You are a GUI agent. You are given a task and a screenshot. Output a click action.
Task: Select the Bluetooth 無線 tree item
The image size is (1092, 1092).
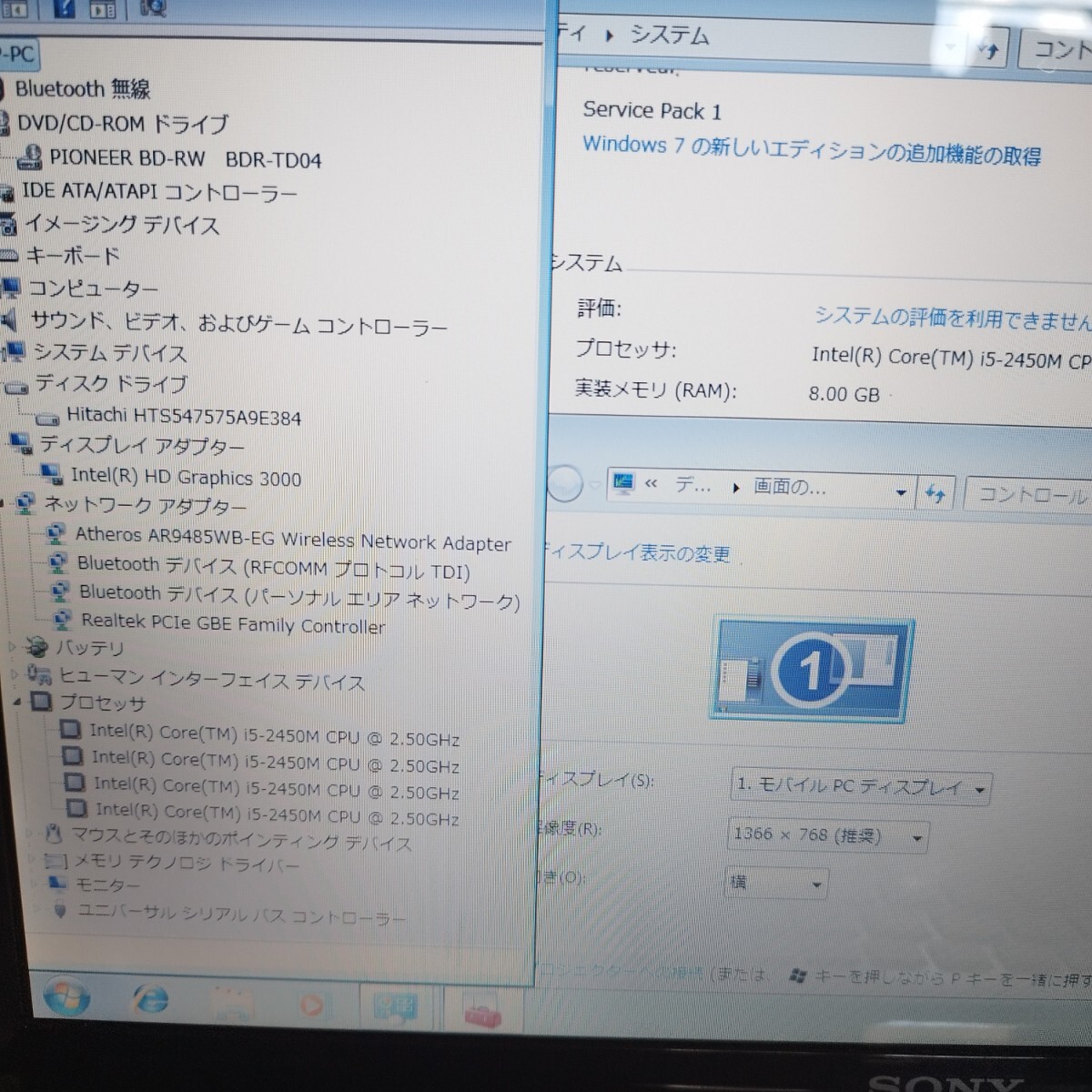tap(82, 89)
